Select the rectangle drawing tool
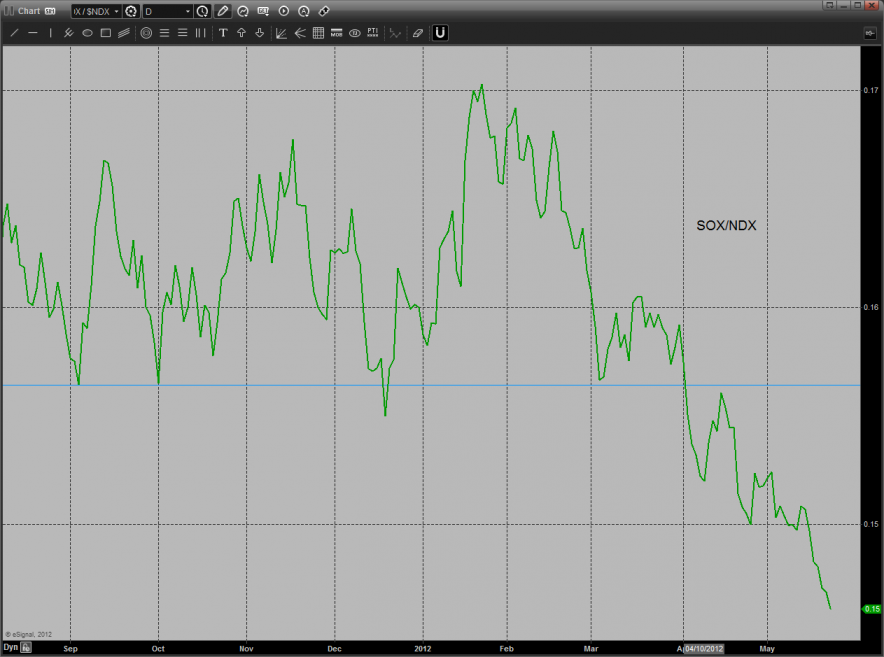The width and height of the screenshot is (884, 657). (105, 33)
